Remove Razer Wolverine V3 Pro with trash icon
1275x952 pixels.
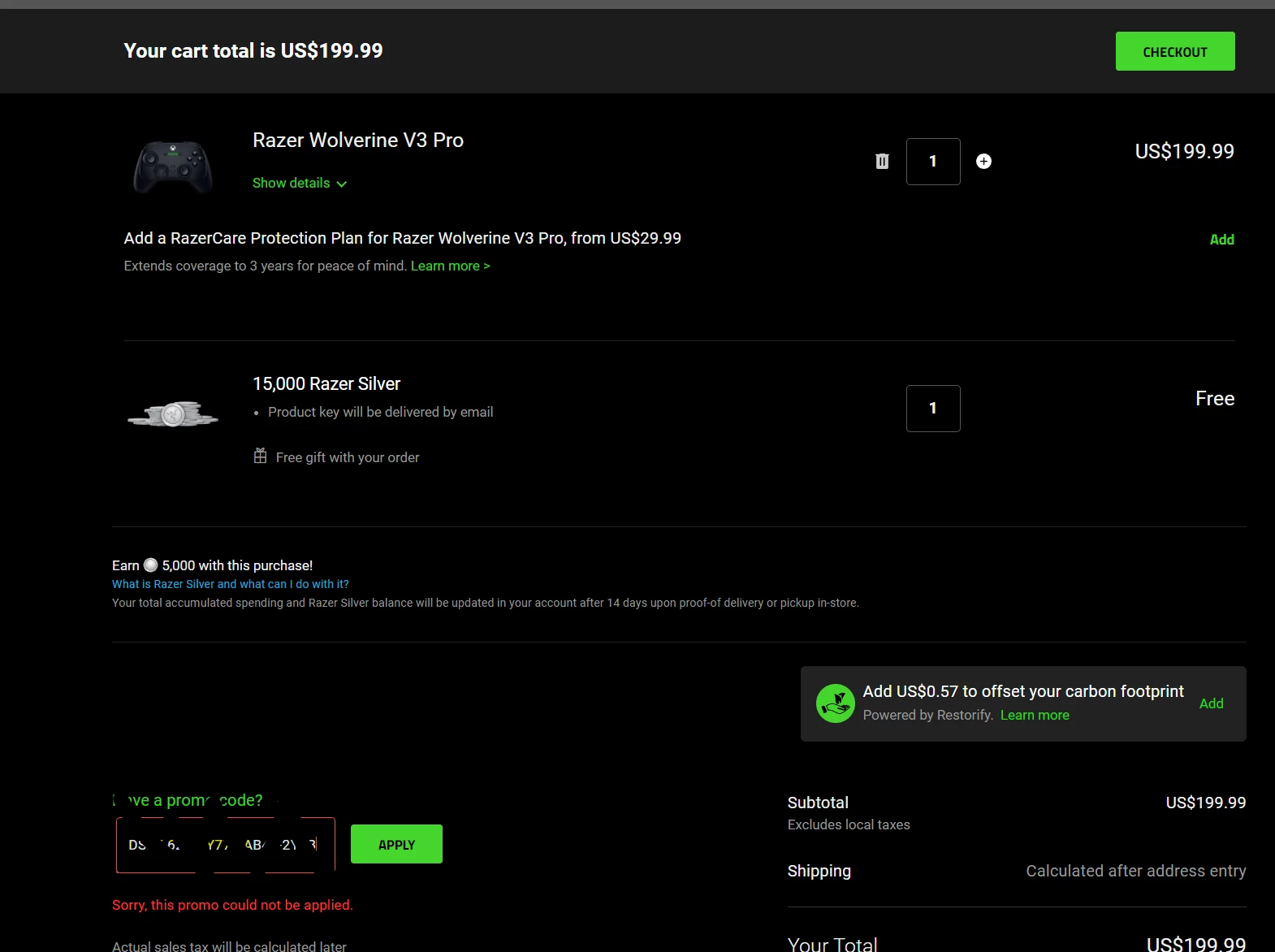882,162
